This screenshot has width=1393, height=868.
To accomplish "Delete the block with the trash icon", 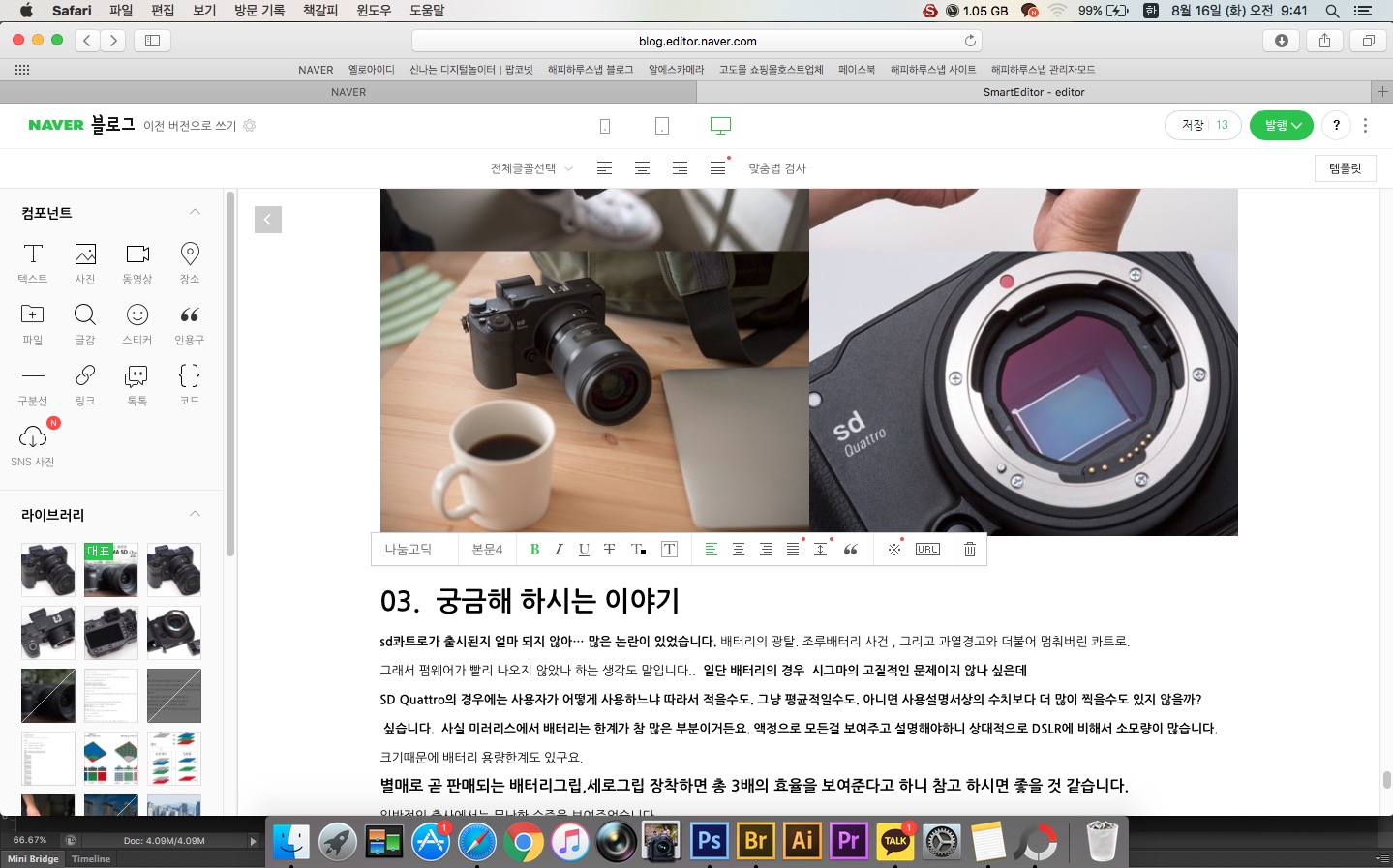I will coord(969,549).
